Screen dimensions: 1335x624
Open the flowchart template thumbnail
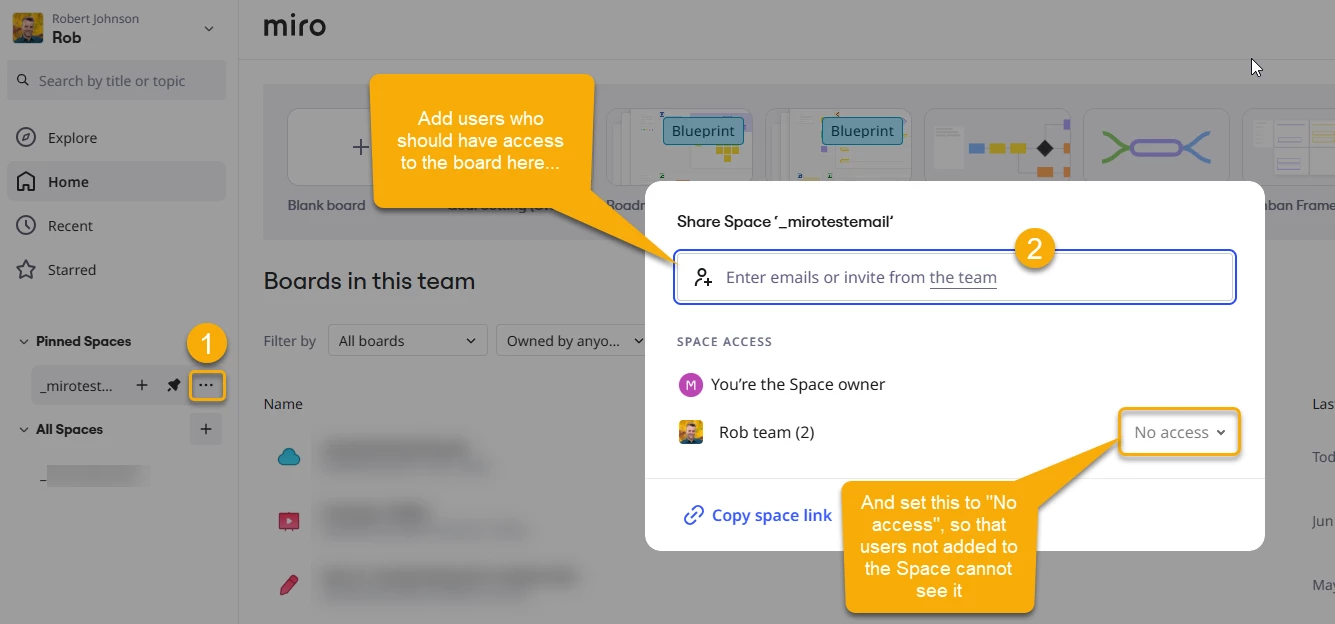click(x=997, y=145)
